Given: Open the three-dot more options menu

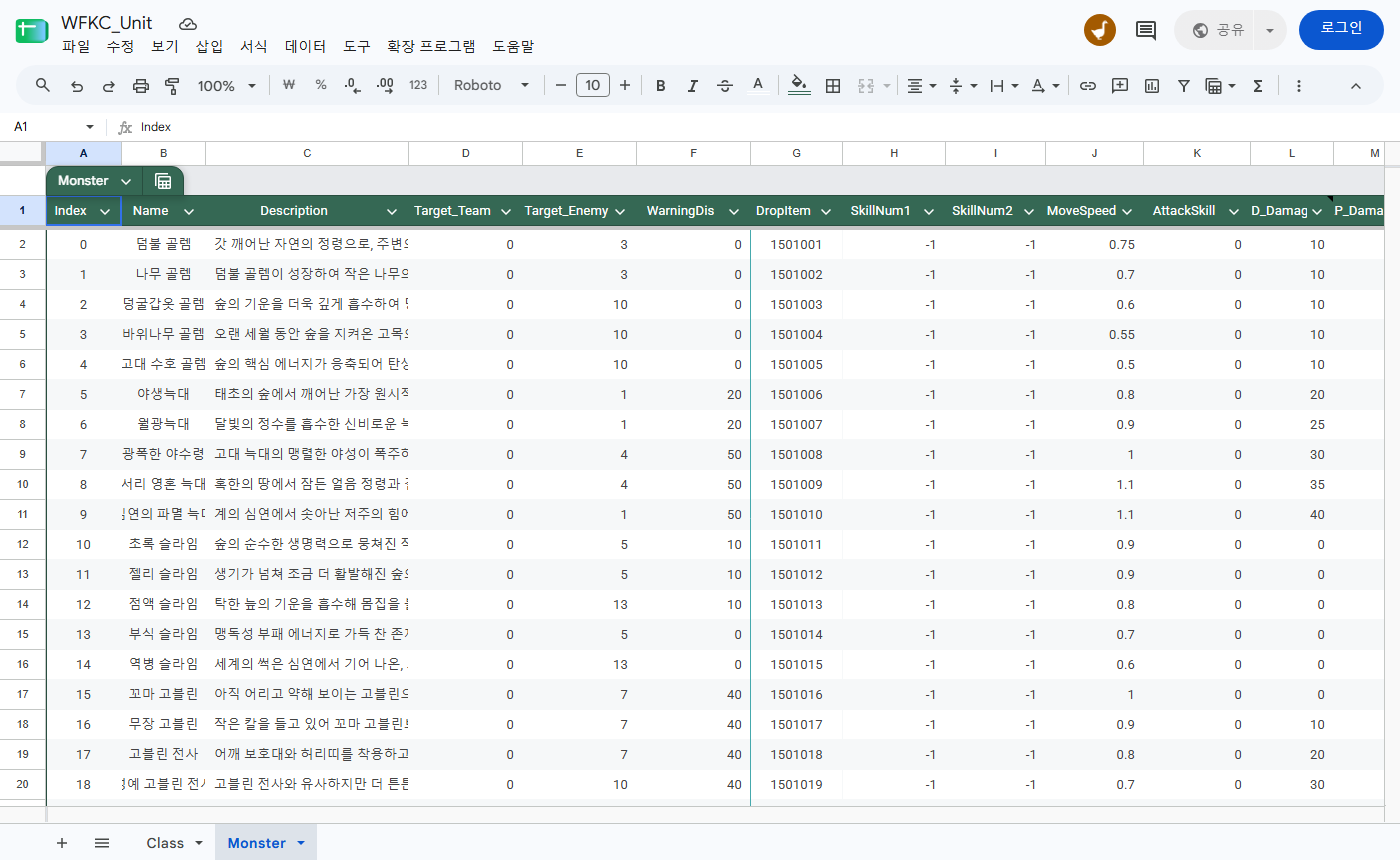Looking at the screenshot, I should tap(1299, 86).
